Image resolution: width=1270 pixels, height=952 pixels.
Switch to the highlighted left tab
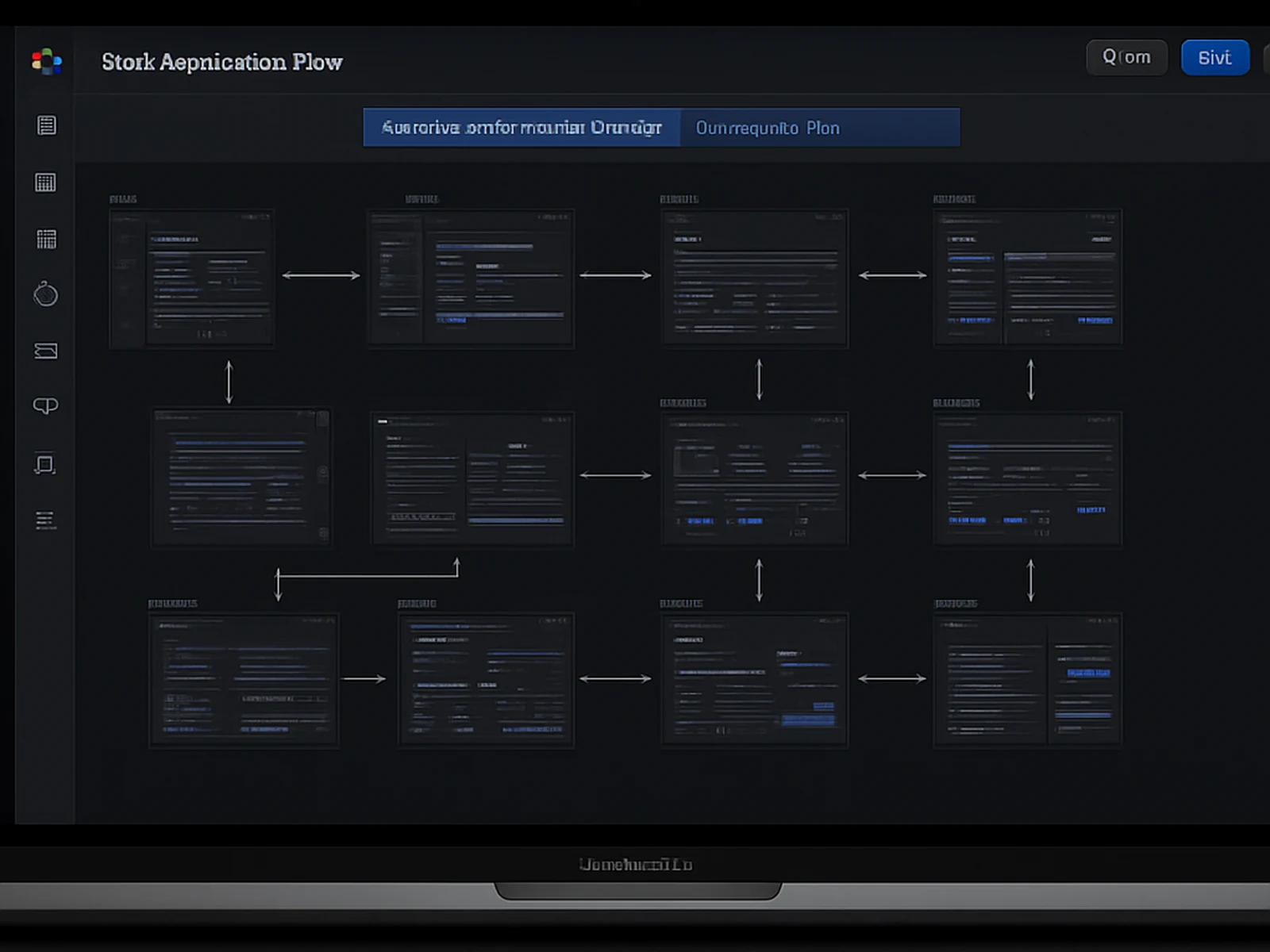521,128
